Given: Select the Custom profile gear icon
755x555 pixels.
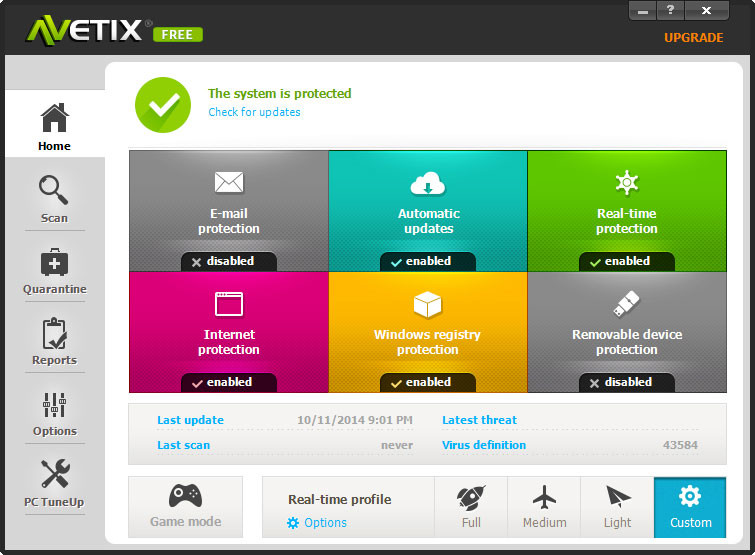Looking at the screenshot, I should pos(690,496).
